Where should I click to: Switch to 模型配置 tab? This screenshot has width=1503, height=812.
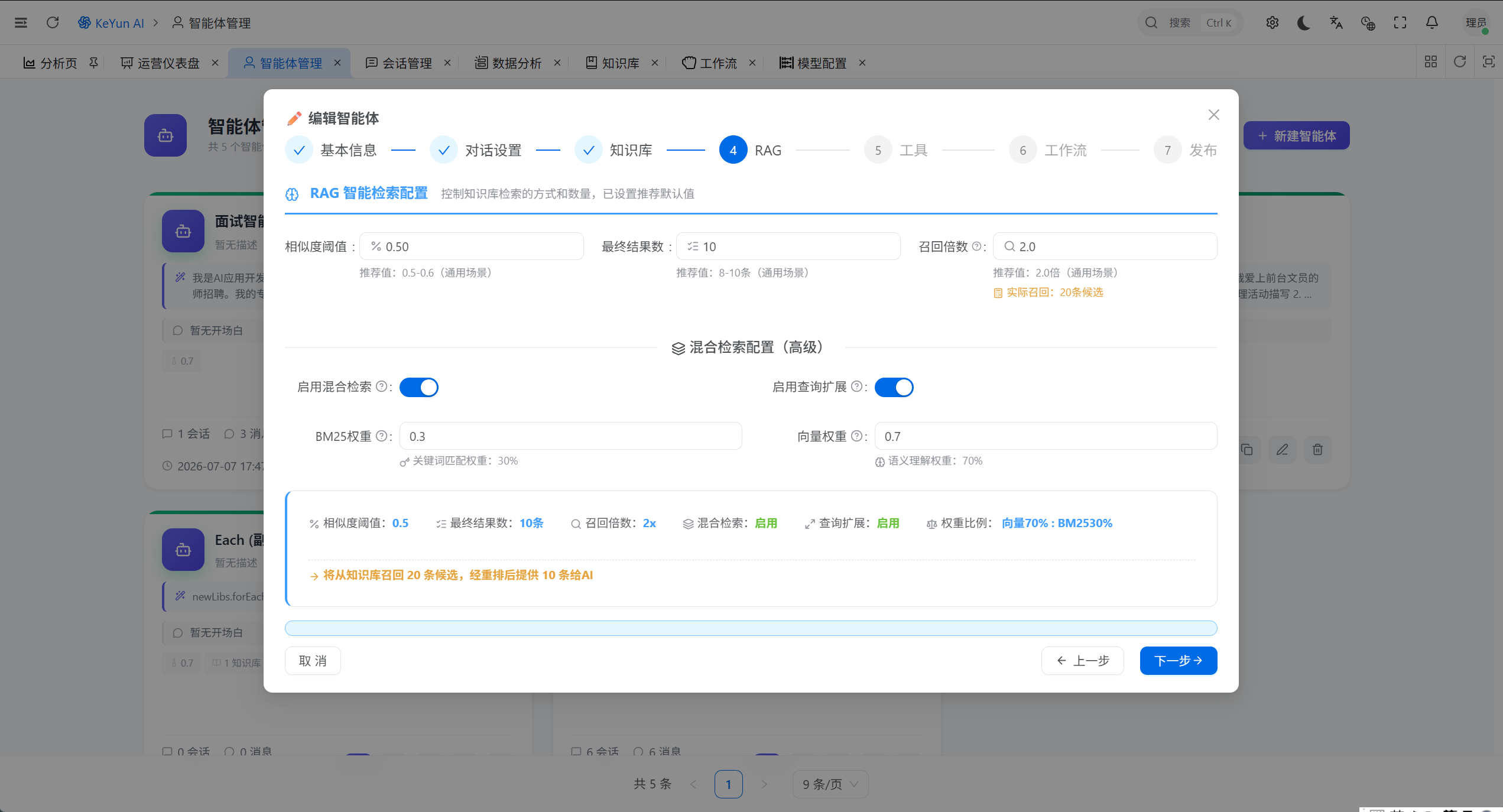pyautogui.click(x=813, y=63)
